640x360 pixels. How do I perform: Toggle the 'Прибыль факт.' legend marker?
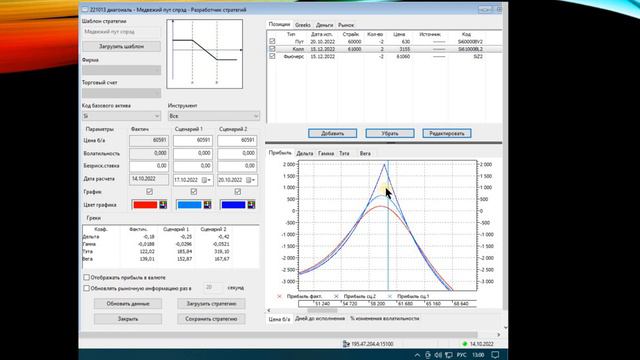tap(280, 296)
